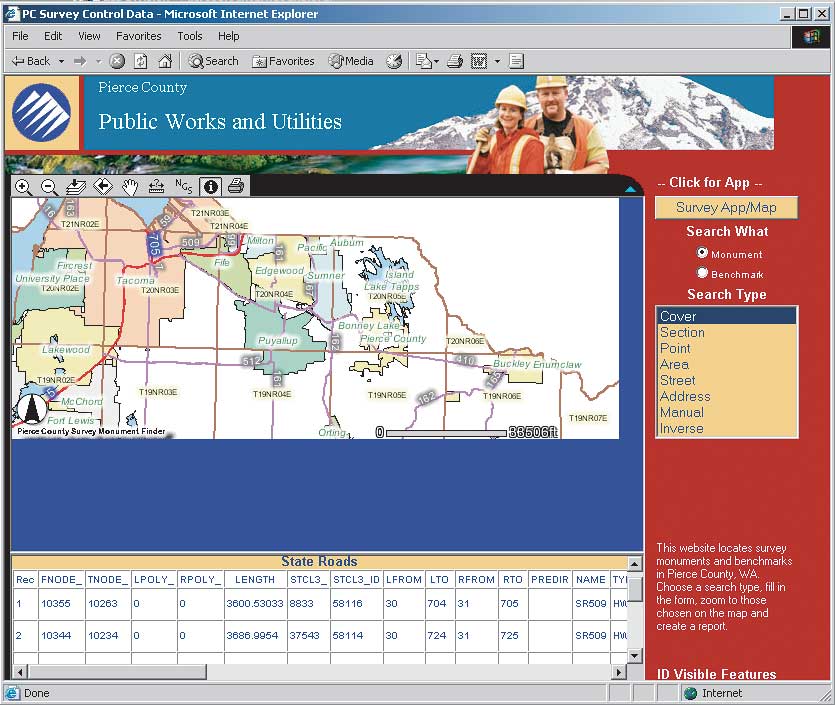Click the browser Forward arrow
Screen dimensions: 835x705
[80, 62]
